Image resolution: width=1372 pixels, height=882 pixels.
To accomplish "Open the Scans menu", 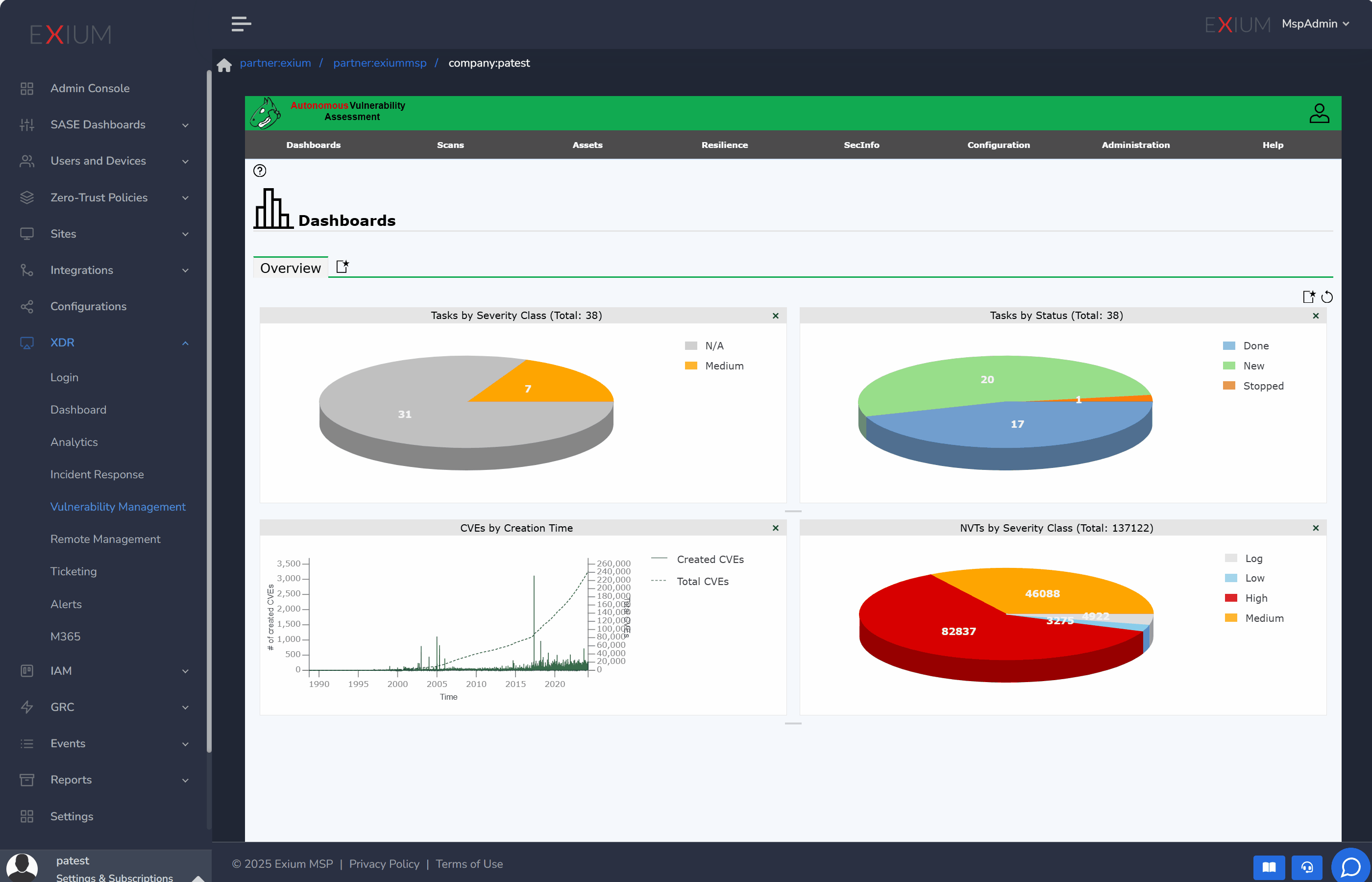I will click(450, 145).
